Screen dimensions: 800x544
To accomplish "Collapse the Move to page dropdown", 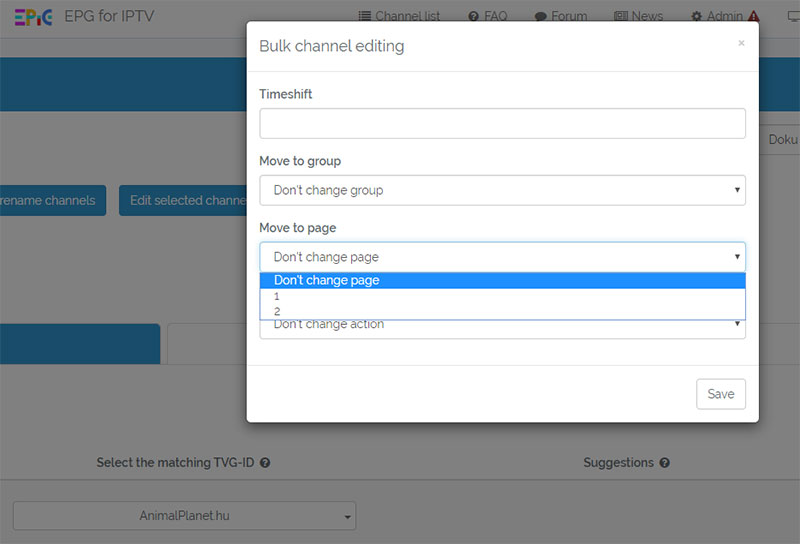I will (x=502, y=257).
